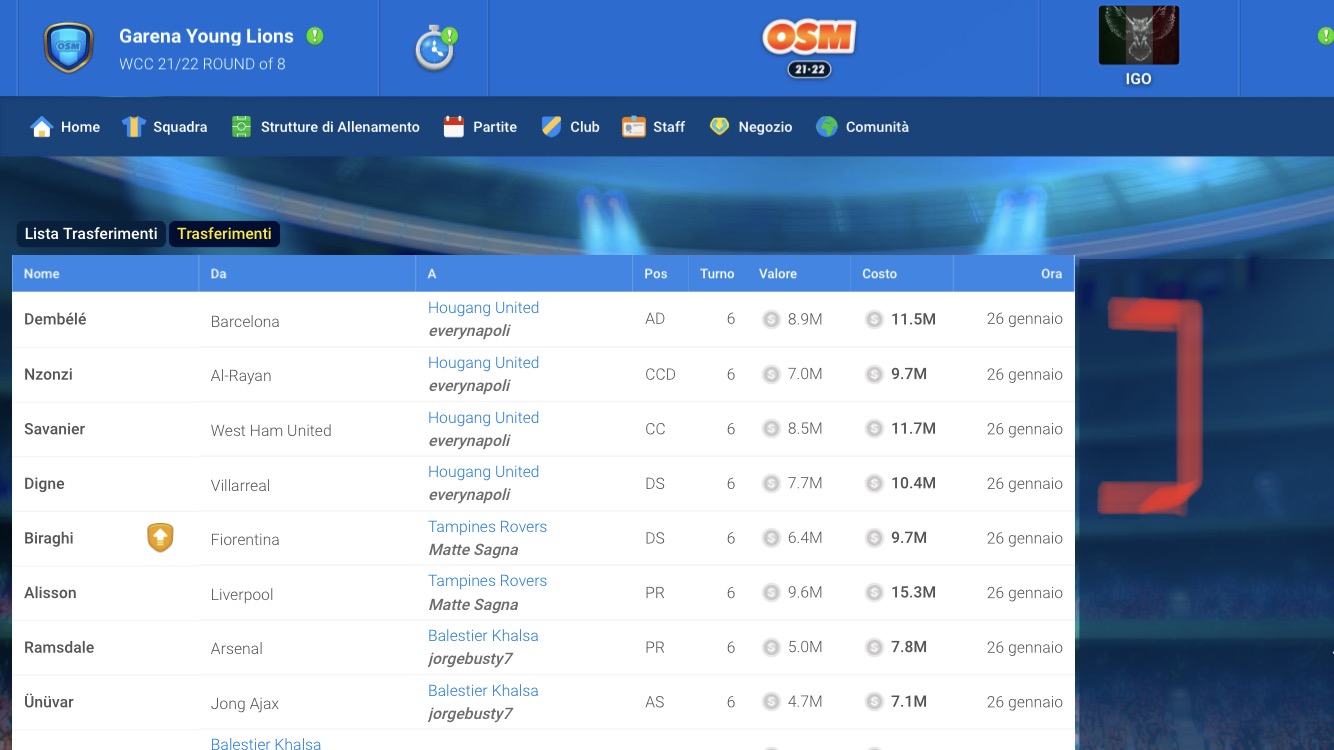Select the Trasferimenti tab
Screen dimensions: 1334x750
[224, 234]
